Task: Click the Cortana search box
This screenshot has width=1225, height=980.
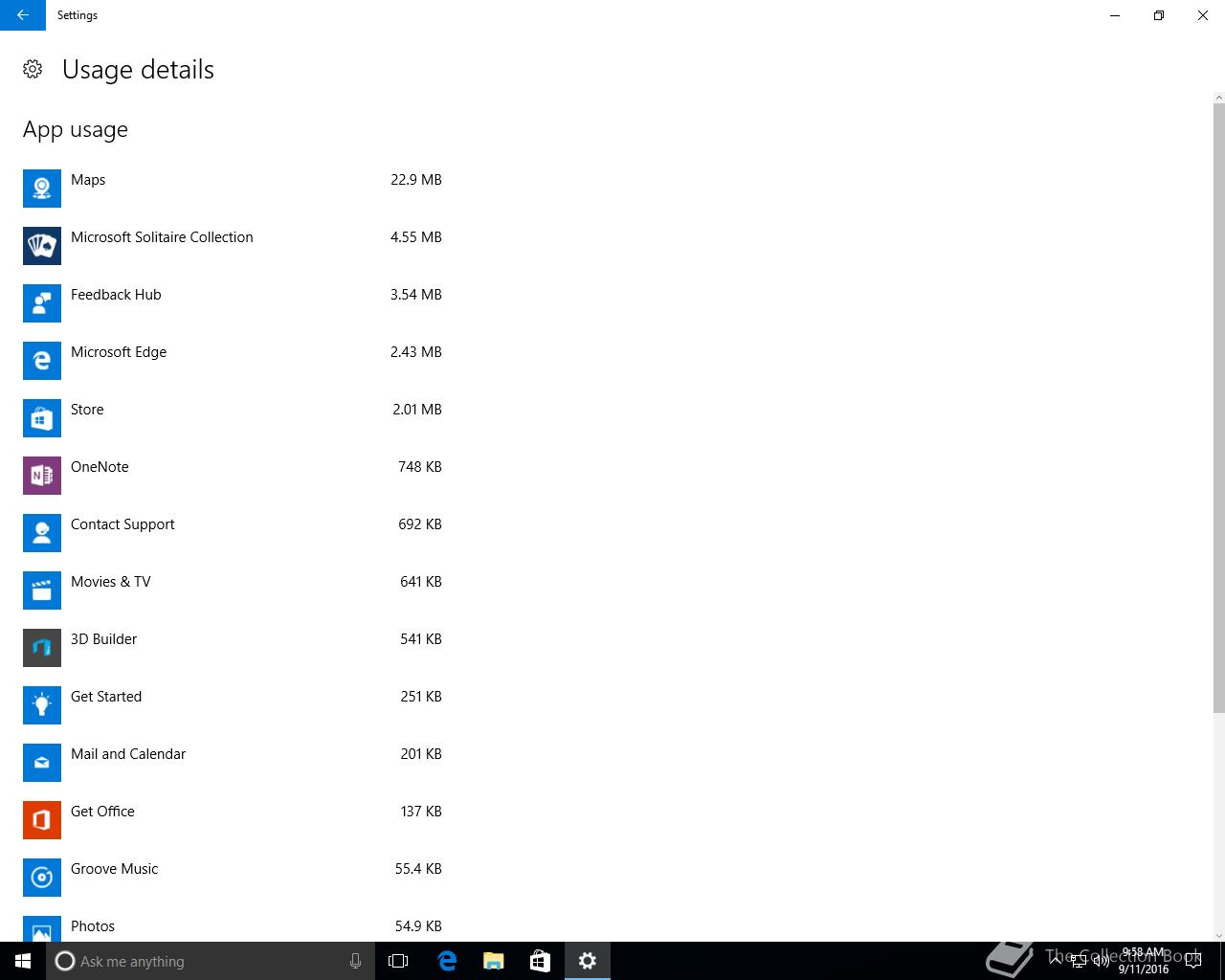Action: (x=210, y=961)
